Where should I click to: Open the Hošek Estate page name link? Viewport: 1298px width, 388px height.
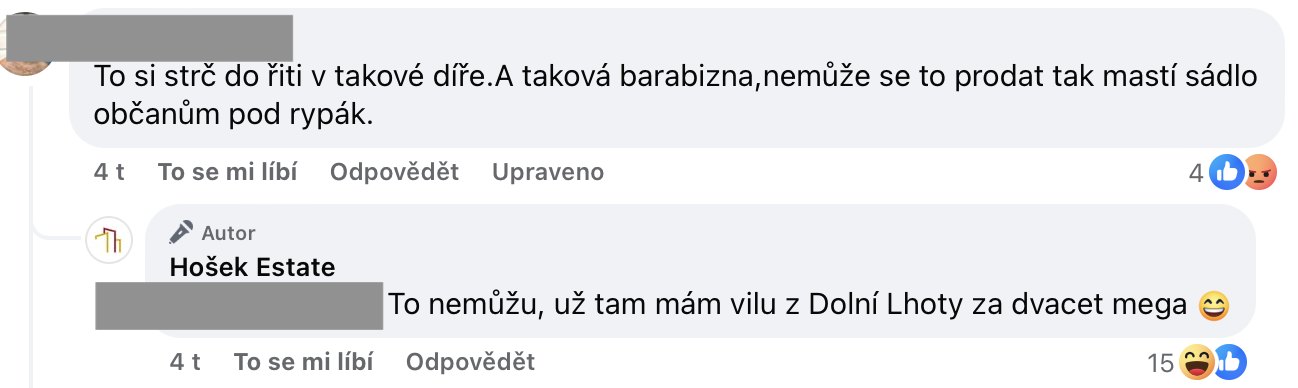tap(252, 267)
